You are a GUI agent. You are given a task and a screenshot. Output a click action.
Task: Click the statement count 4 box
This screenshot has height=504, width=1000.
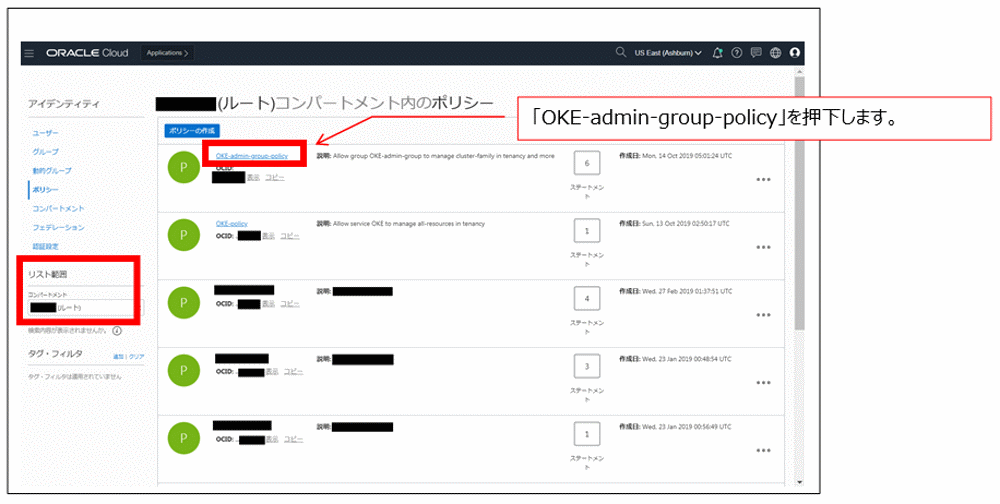coord(587,299)
